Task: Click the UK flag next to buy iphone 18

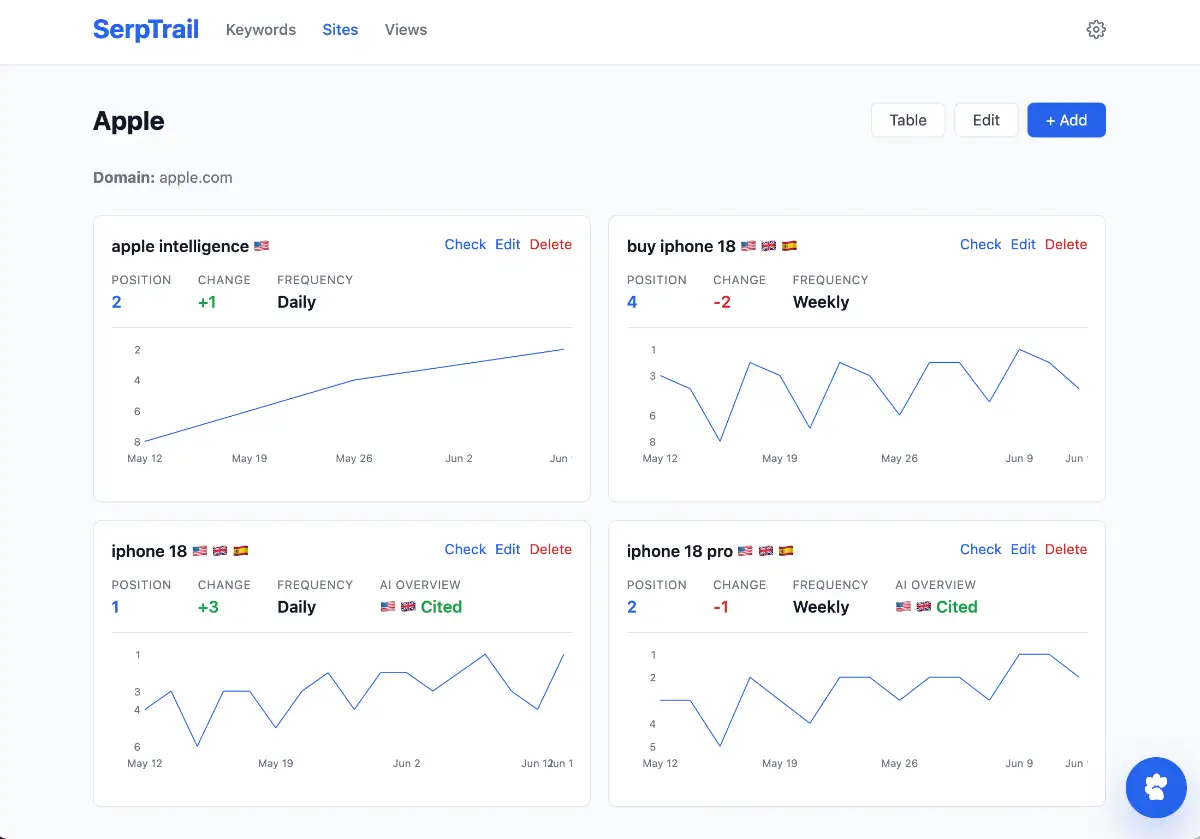Action: pos(769,246)
